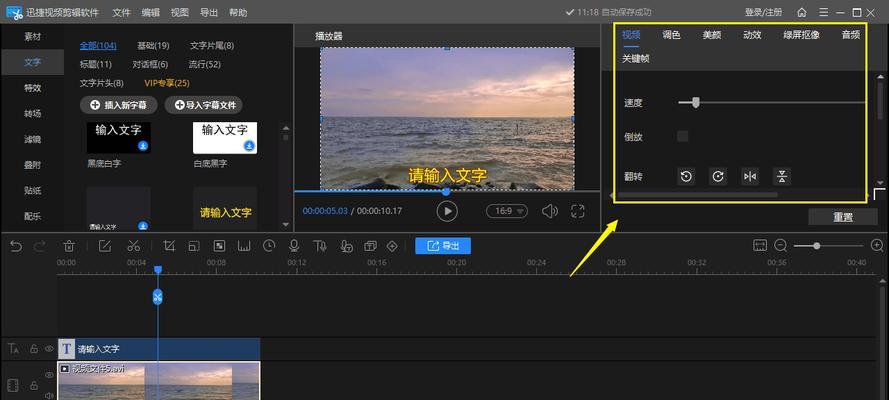Open the 关键帧 sub-tab
The image size is (889, 400).
pos(636,58)
